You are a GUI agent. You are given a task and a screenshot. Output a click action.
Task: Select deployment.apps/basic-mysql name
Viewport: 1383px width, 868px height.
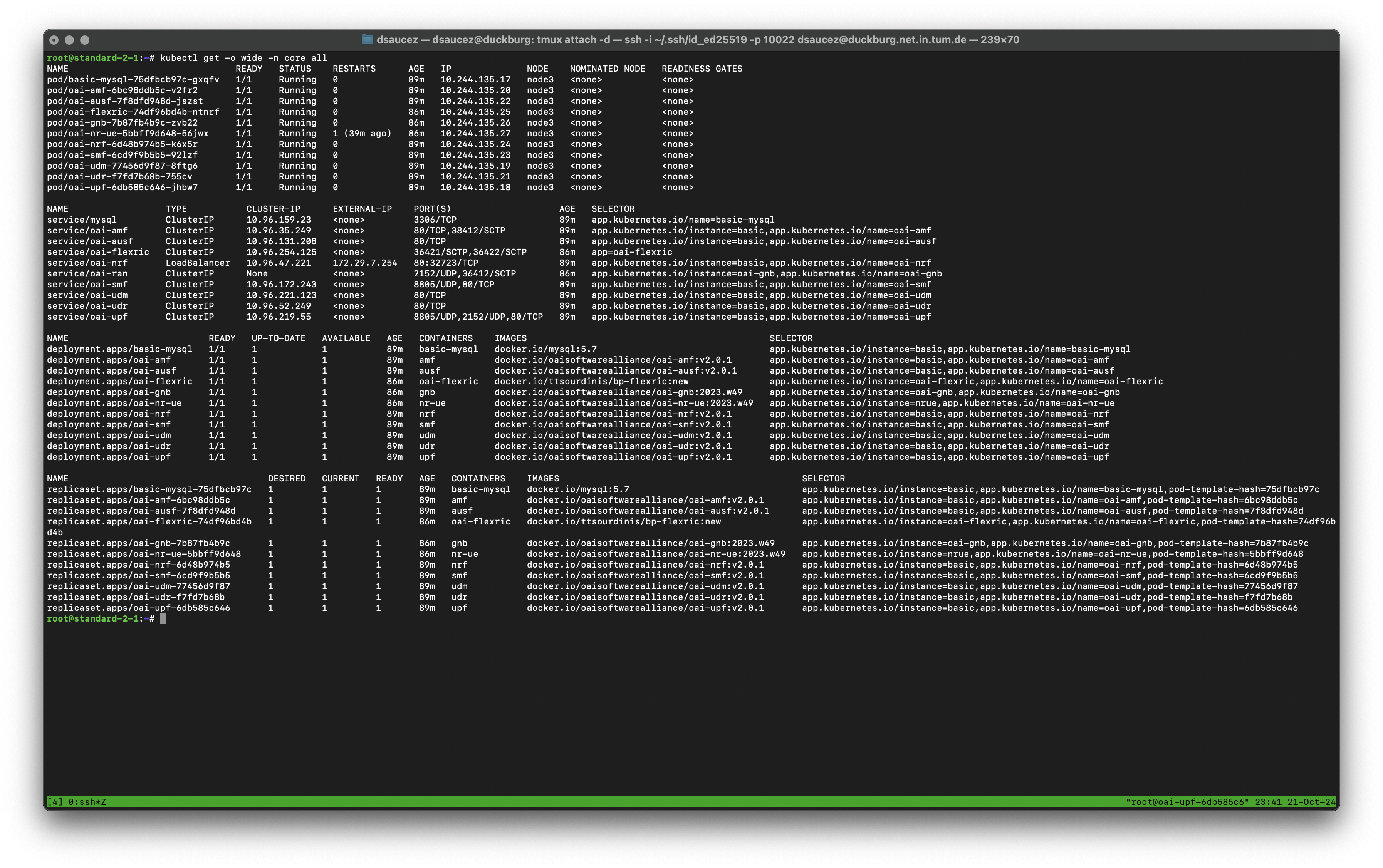coord(119,349)
